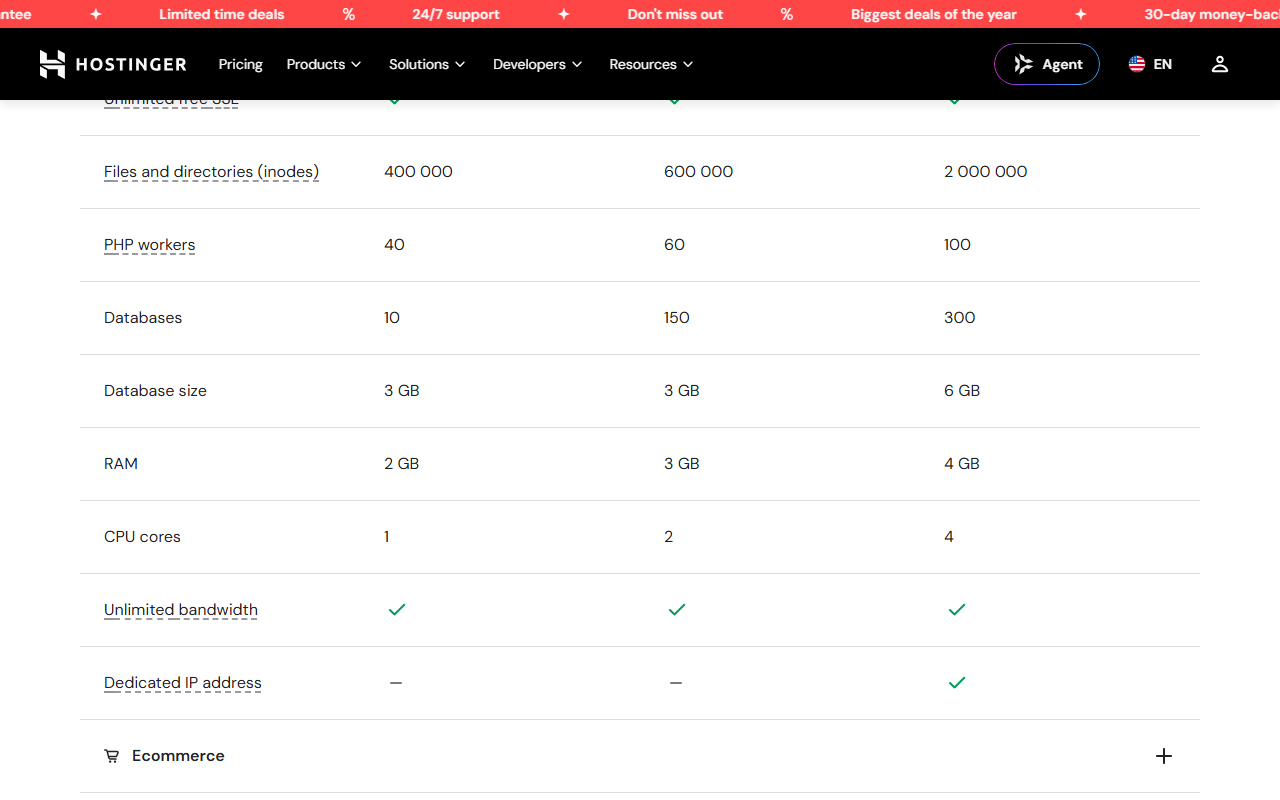
Task: Click the Agent button
Action: tap(1047, 64)
